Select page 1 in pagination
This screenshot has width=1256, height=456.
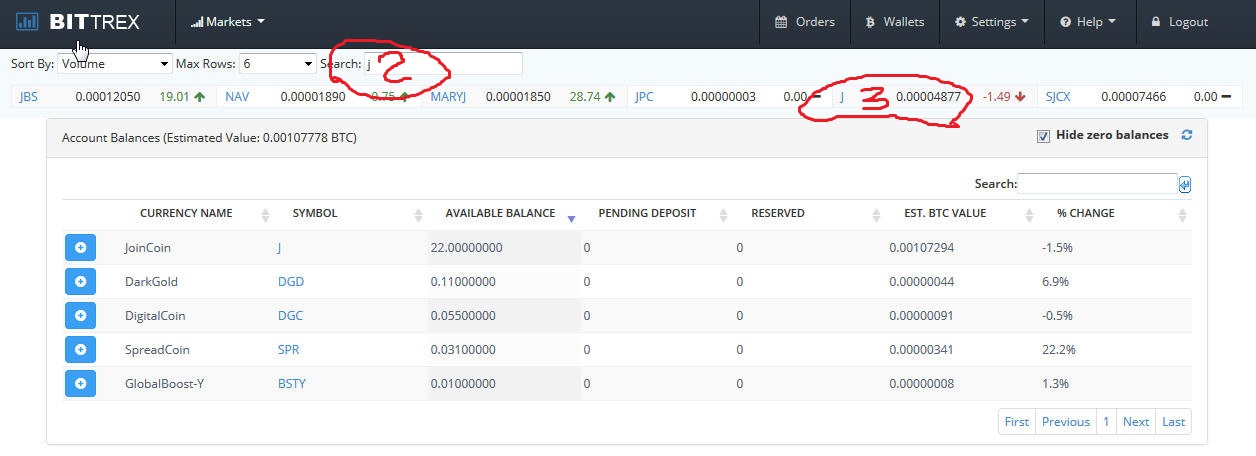coord(1107,422)
